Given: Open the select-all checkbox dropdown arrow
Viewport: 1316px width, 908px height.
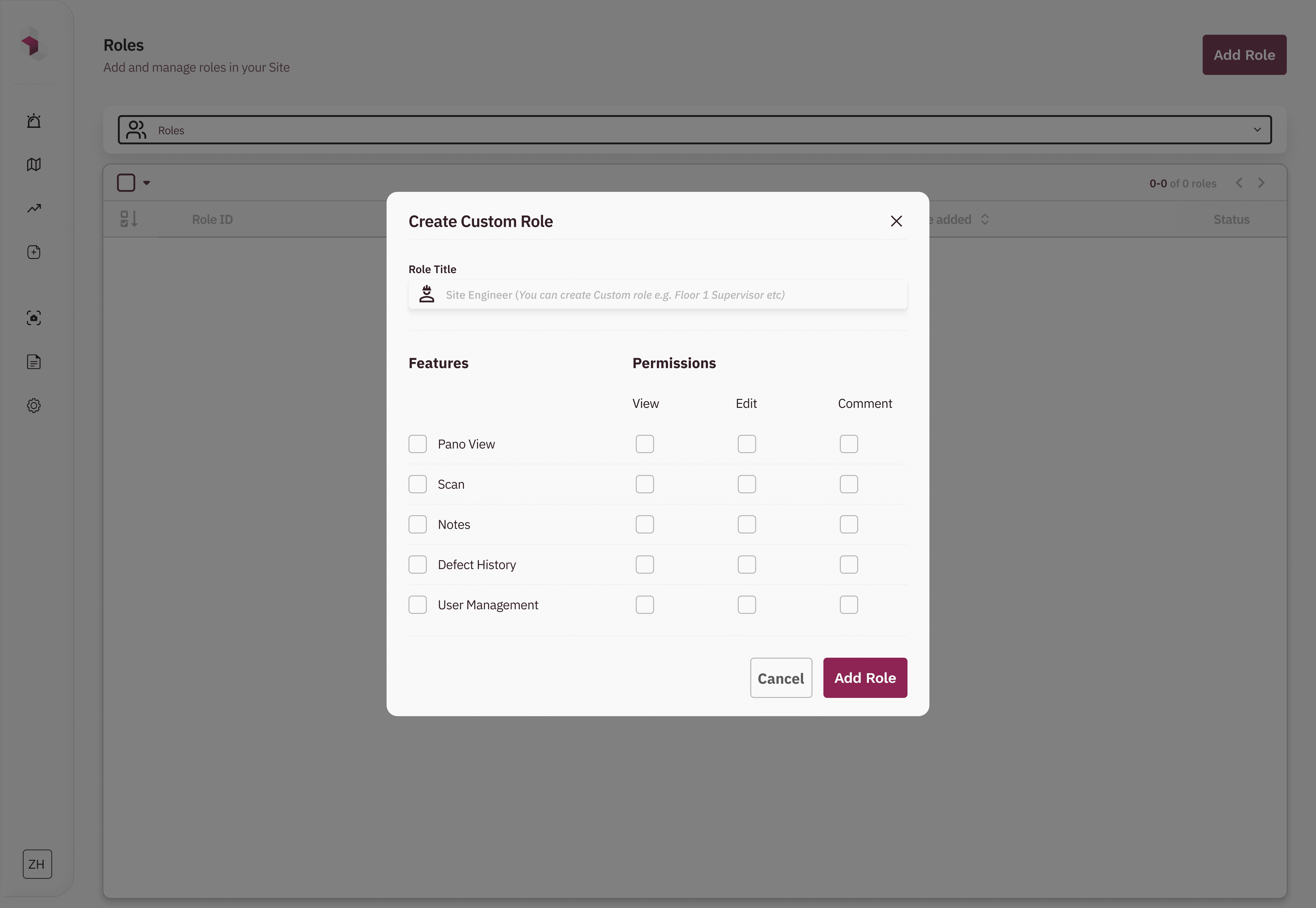Looking at the screenshot, I should click(x=146, y=183).
